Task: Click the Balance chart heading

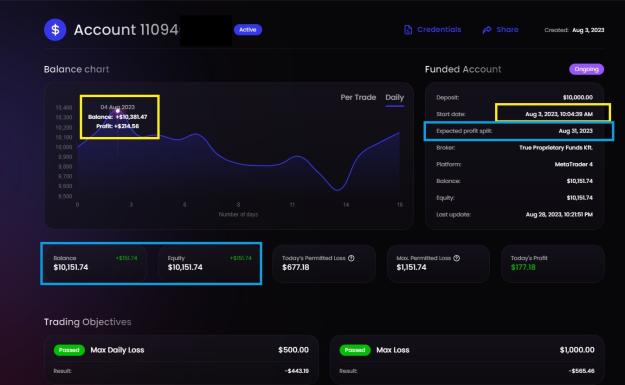Action: (x=76, y=69)
